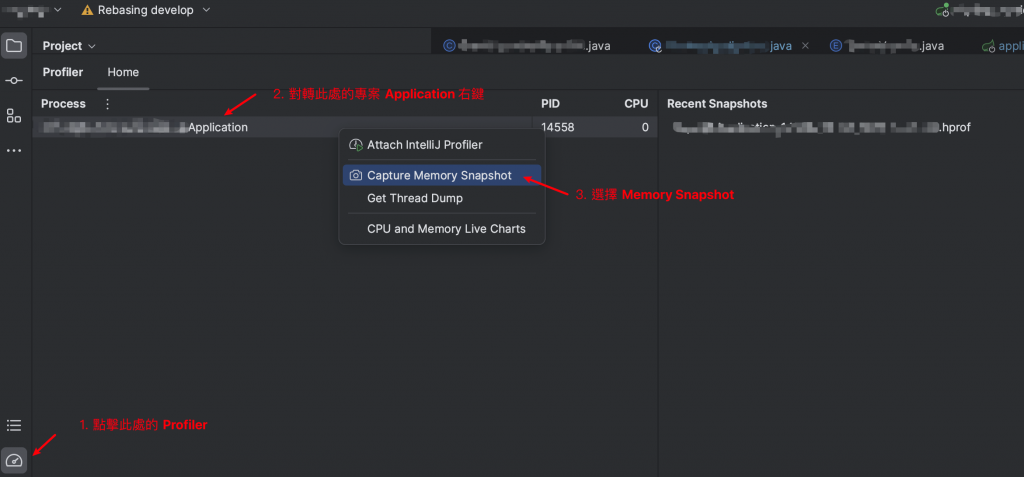Close the active java editor tab

[x=805, y=46]
